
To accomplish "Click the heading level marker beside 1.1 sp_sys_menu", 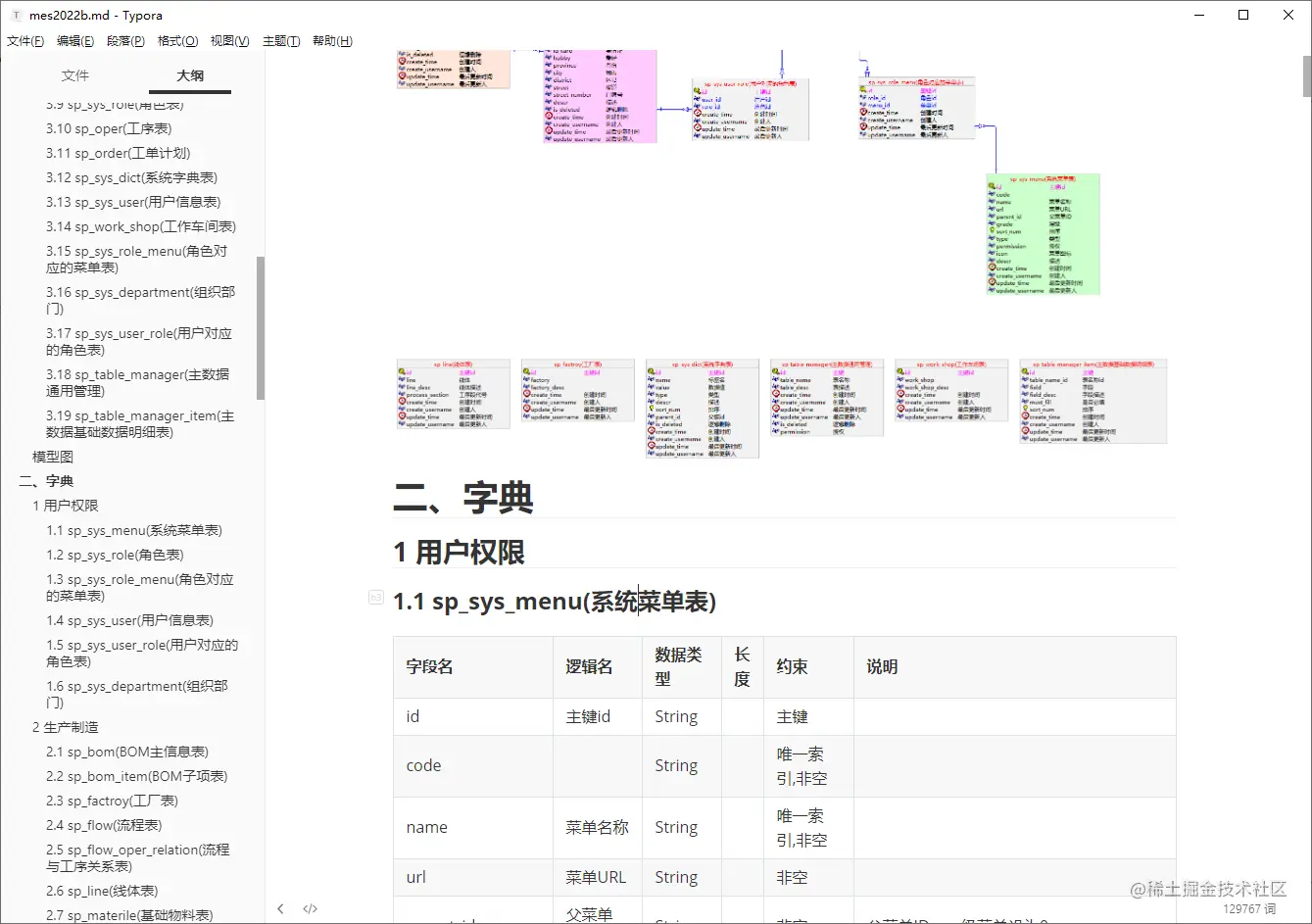I will 375,598.
